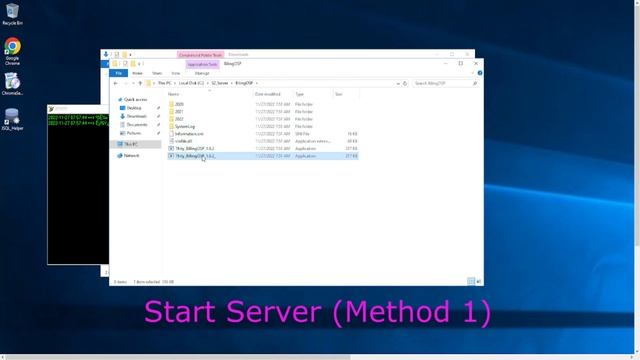Launch the Google Chrome desktop shortcut

(12, 51)
